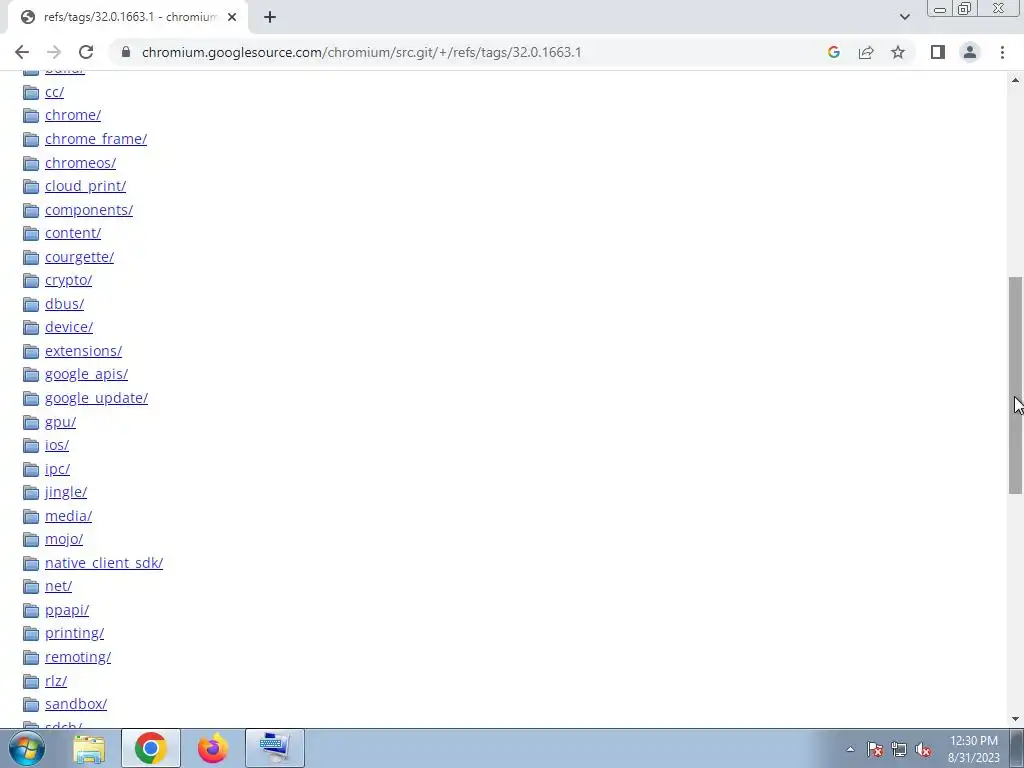Click the folder icon beside chrome/
Screen dimensions: 1024x768
point(31,116)
